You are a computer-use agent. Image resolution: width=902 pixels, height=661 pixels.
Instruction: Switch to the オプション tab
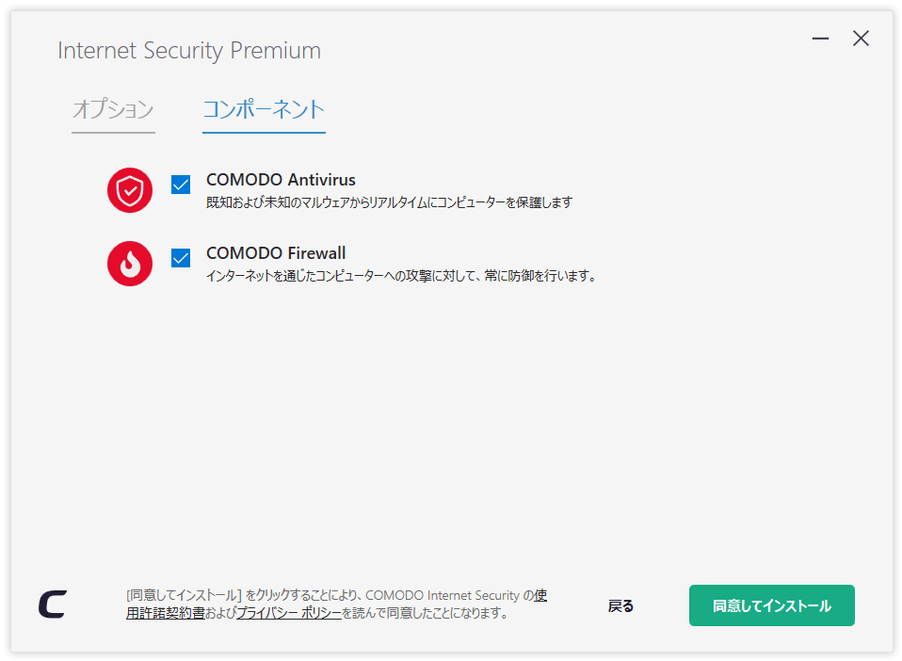[113, 109]
